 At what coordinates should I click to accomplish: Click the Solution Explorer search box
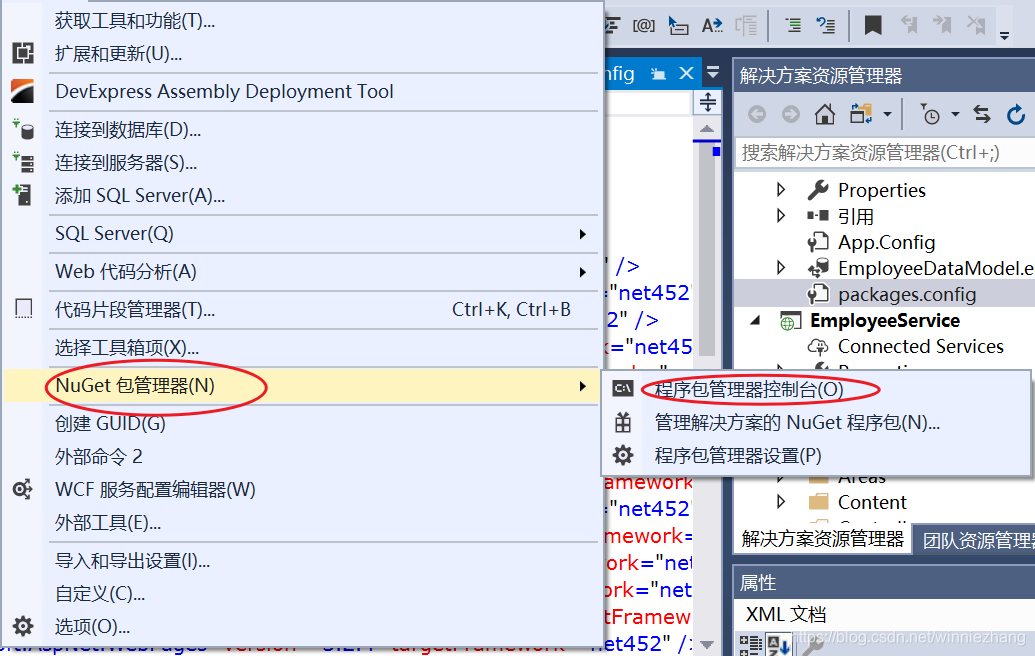[885, 153]
